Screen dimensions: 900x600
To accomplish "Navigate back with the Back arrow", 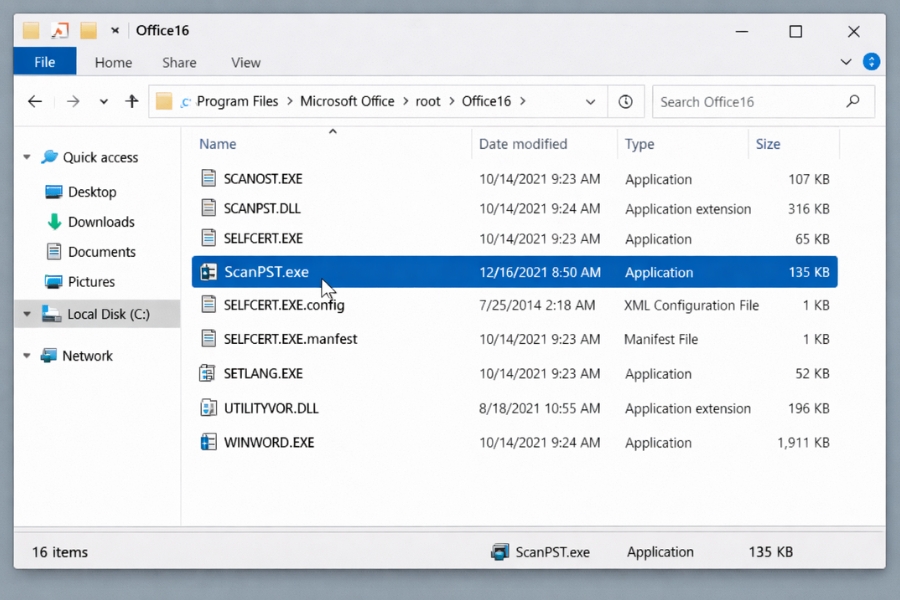I will pos(34,101).
